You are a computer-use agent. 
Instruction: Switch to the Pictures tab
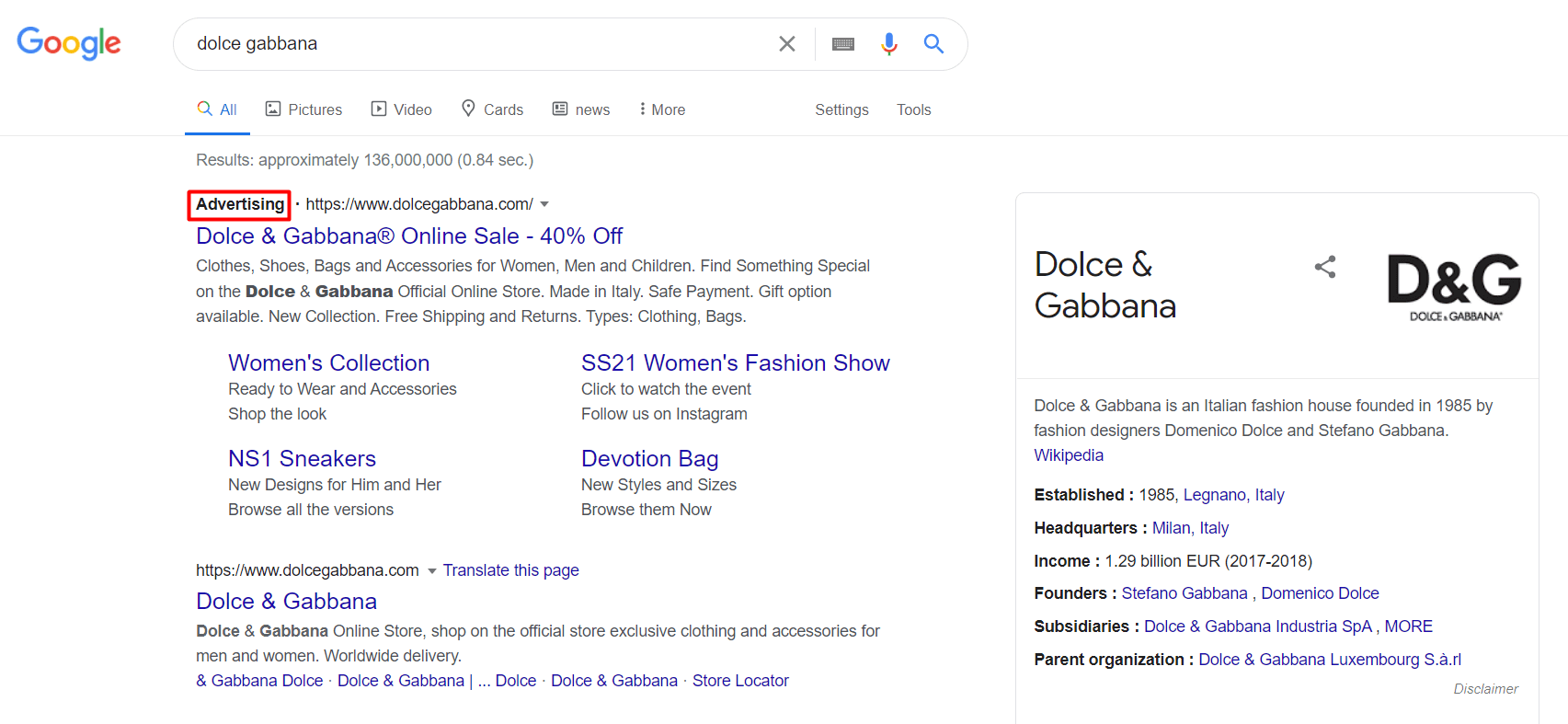pos(303,109)
